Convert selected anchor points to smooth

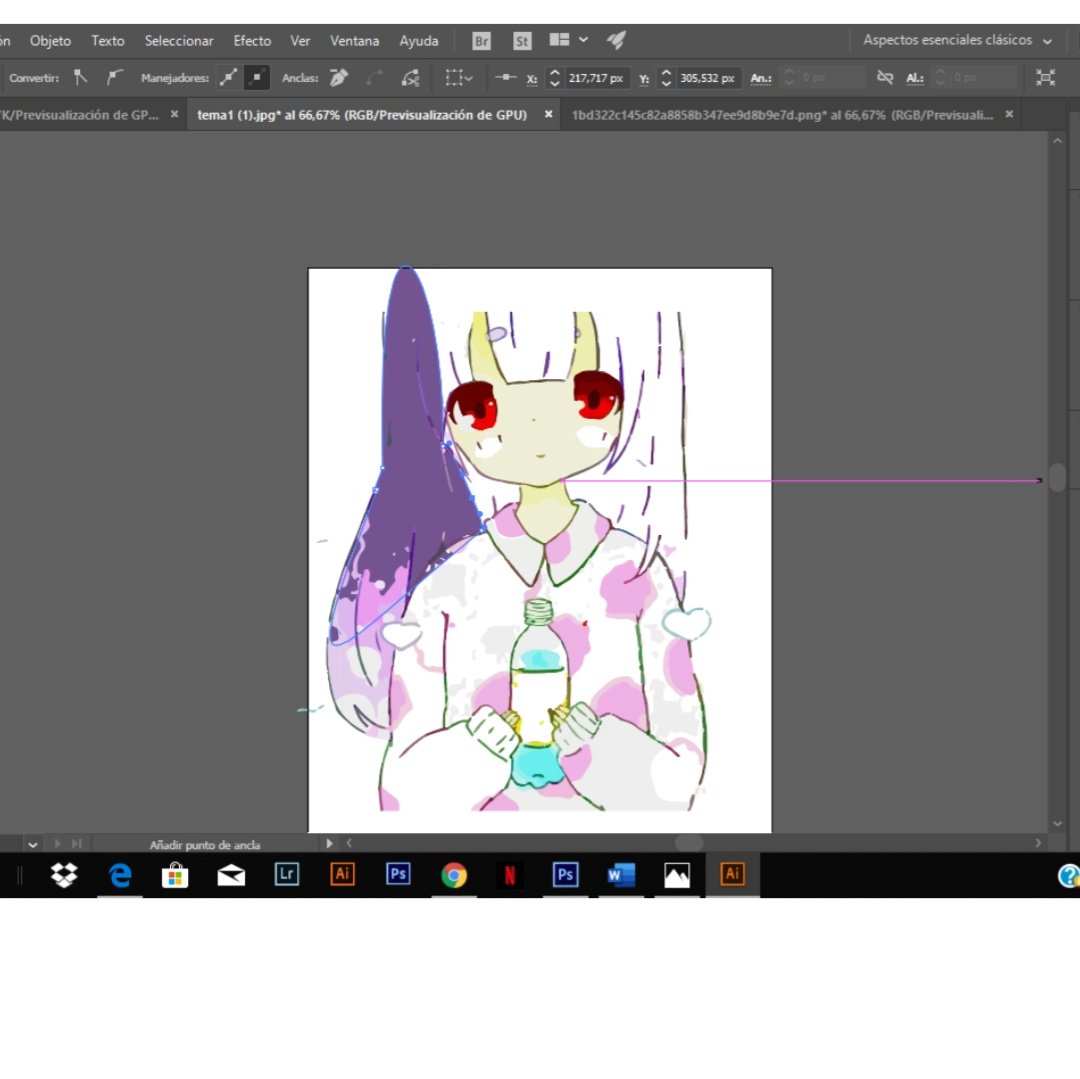click(114, 78)
